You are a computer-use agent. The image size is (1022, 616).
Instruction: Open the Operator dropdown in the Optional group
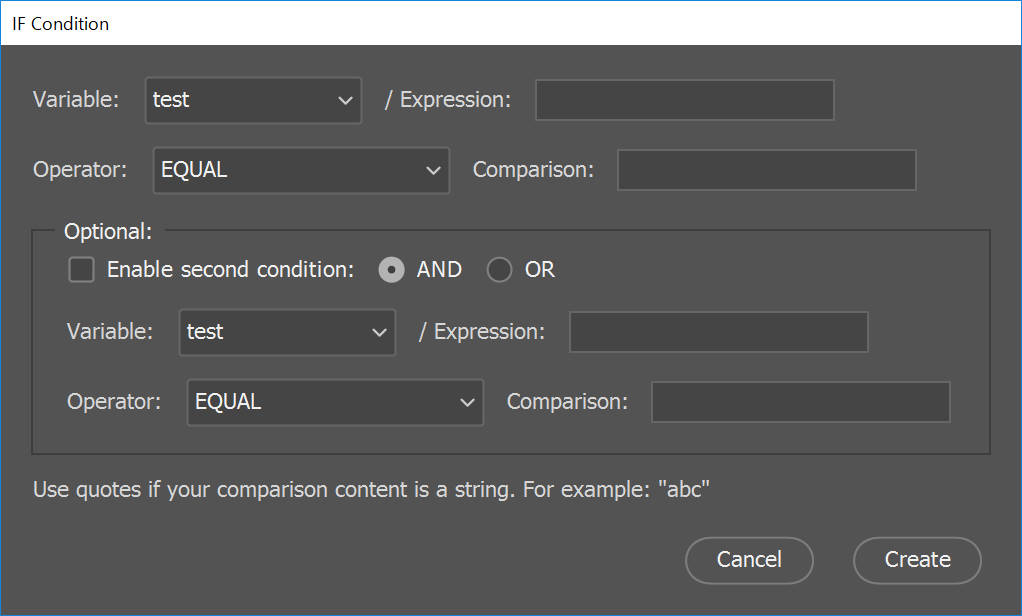(335, 402)
